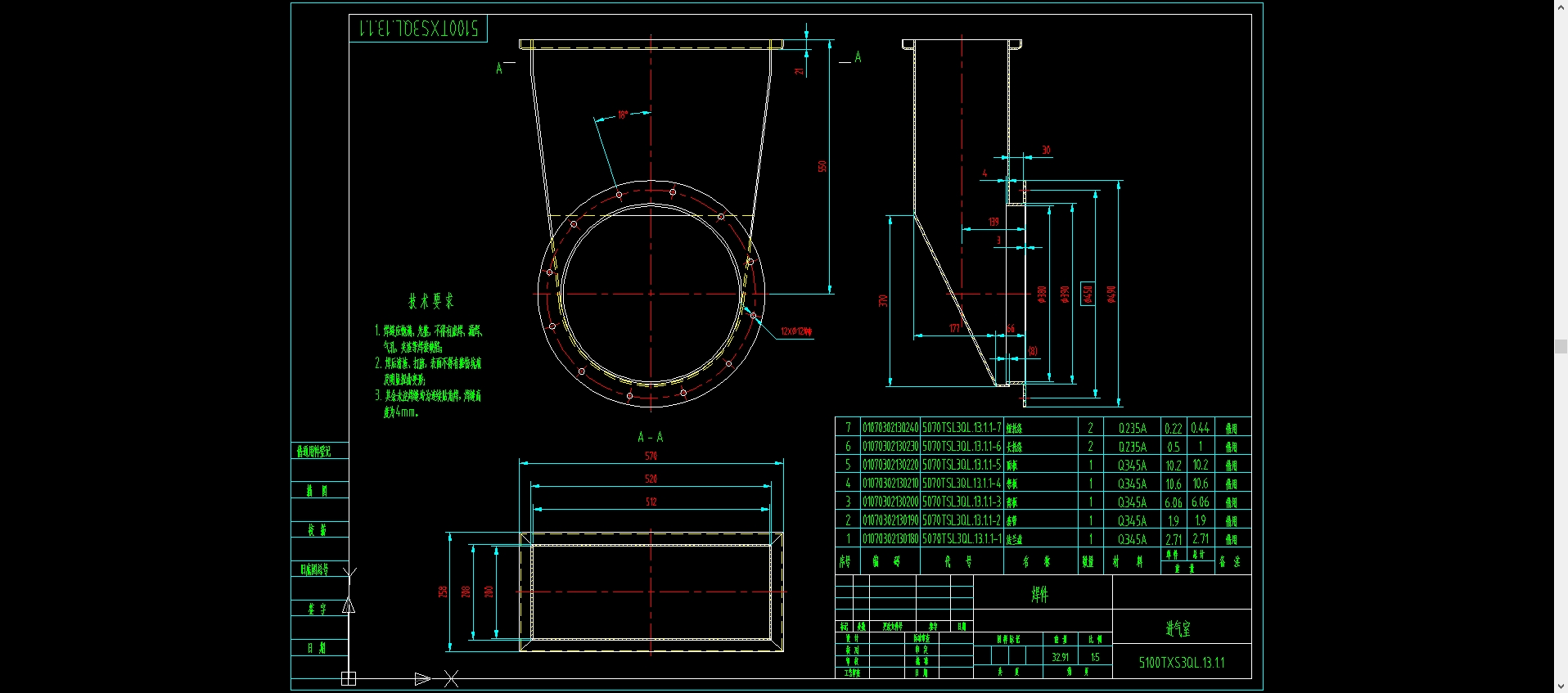This screenshot has height=693, width=1568.
Task: Select the 备注 column header in parts list
Action: [1229, 561]
